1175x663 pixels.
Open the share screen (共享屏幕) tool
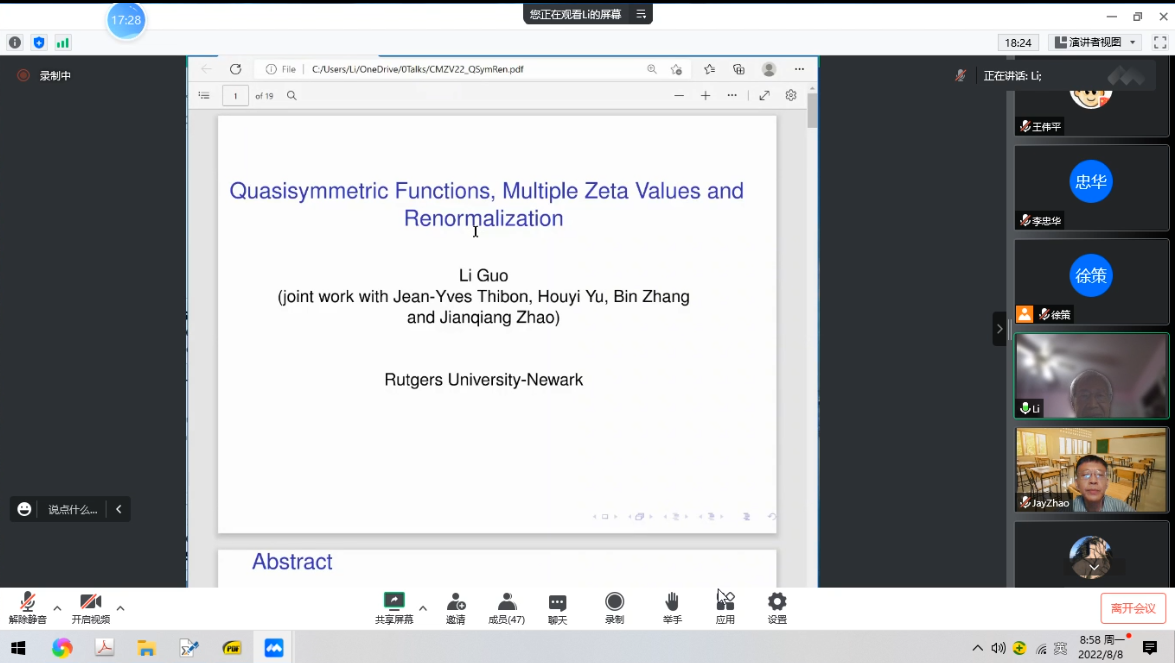(x=394, y=606)
